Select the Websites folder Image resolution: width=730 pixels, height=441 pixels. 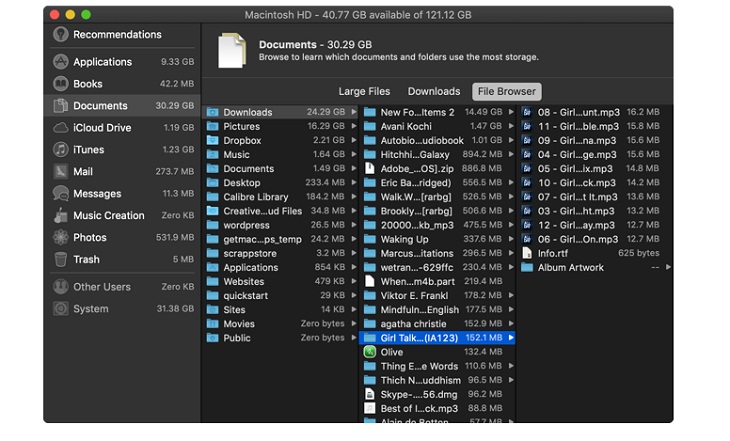(x=281, y=281)
